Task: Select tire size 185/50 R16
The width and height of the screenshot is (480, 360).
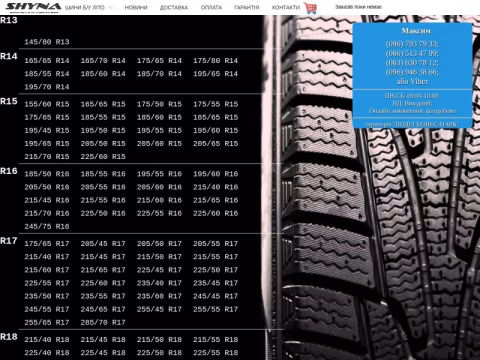Action: coord(47,174)
